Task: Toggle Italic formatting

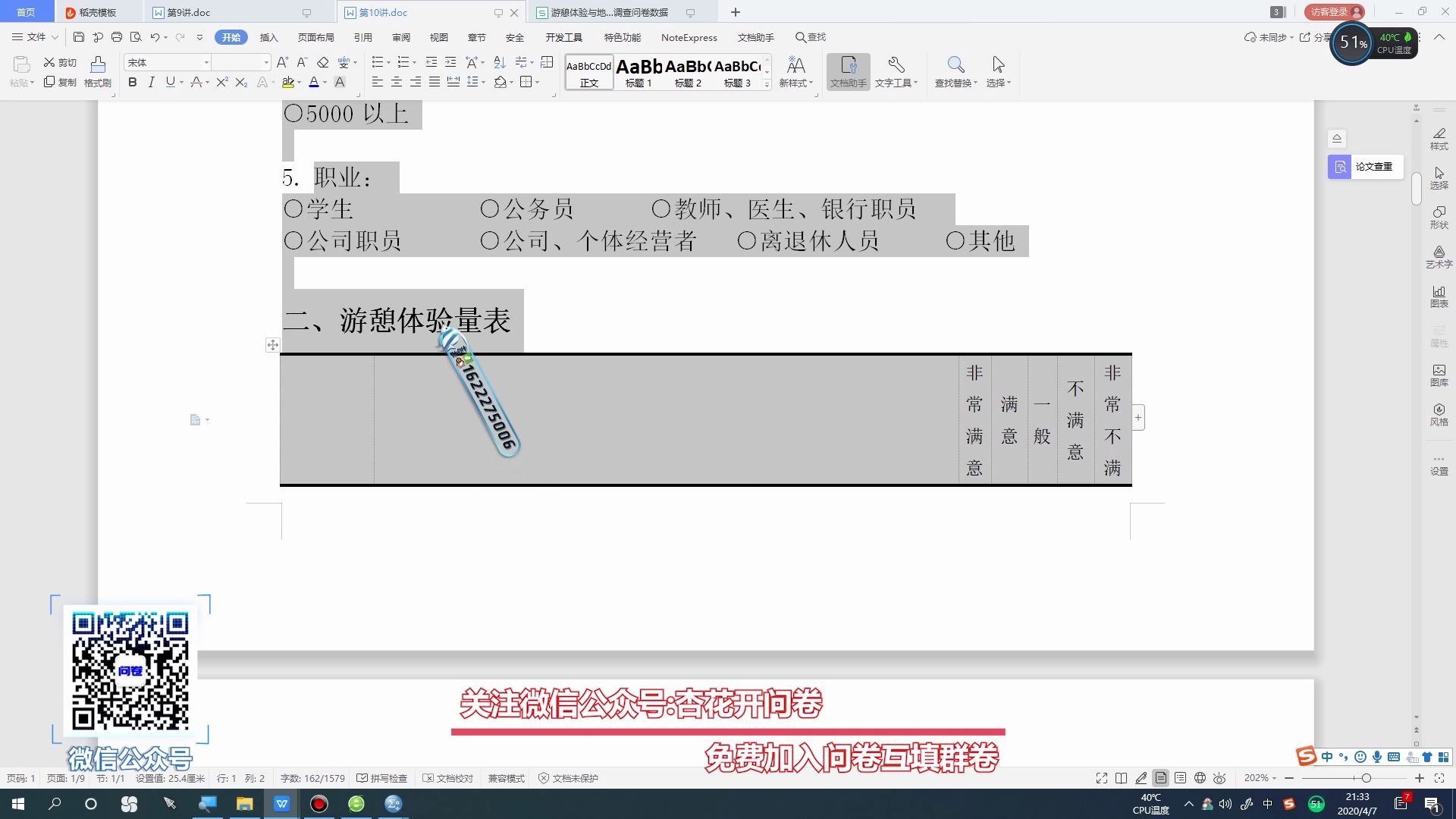Action: tap(151, 82)
